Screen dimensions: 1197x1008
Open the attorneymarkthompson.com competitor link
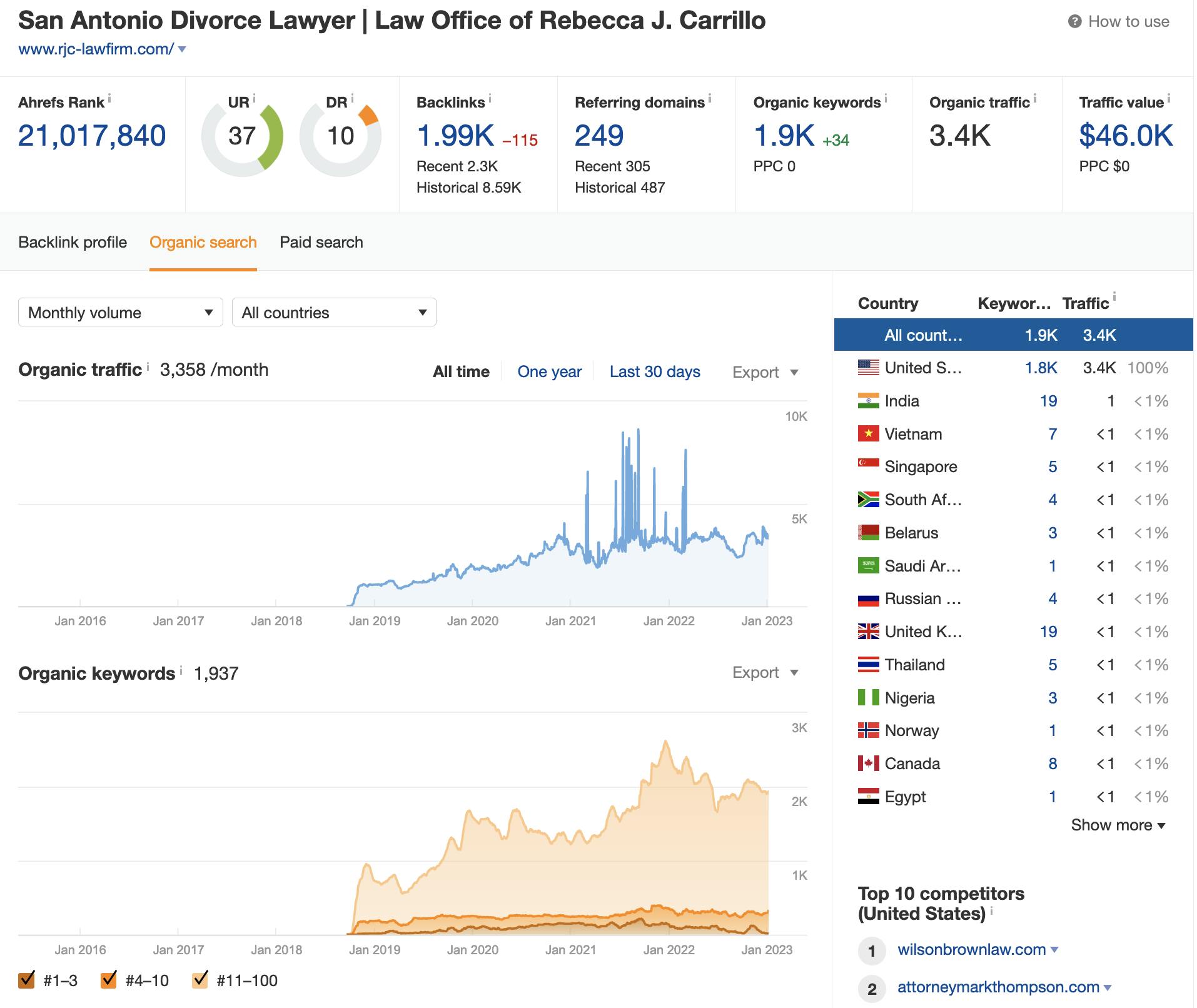click(999, 987)
